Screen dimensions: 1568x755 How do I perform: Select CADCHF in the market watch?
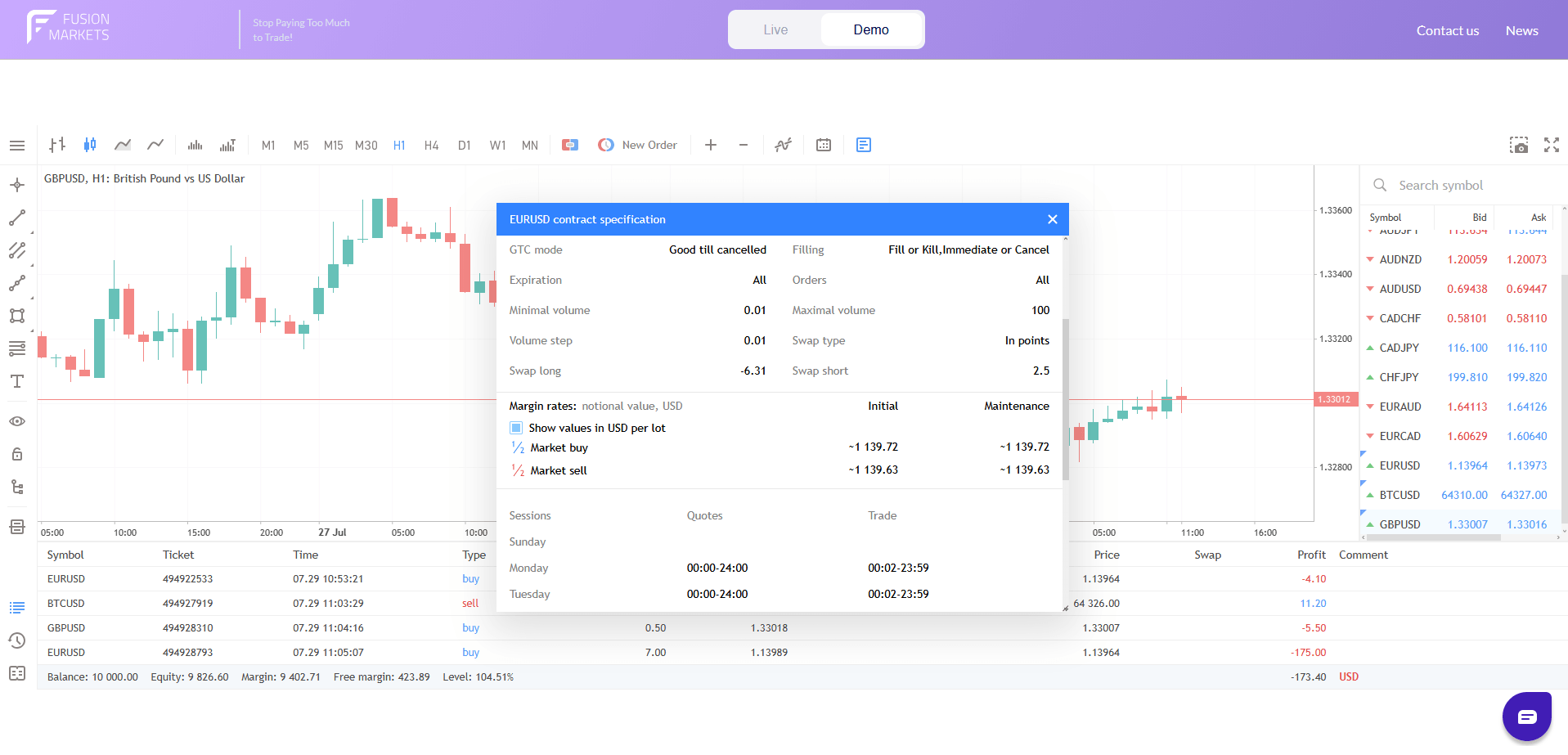click(x=1460, y=318)
